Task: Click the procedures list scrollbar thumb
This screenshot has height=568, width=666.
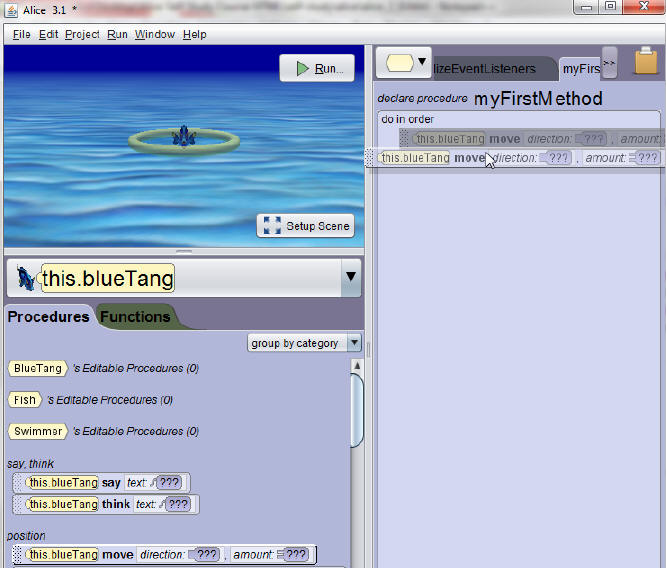Action: 357,410
